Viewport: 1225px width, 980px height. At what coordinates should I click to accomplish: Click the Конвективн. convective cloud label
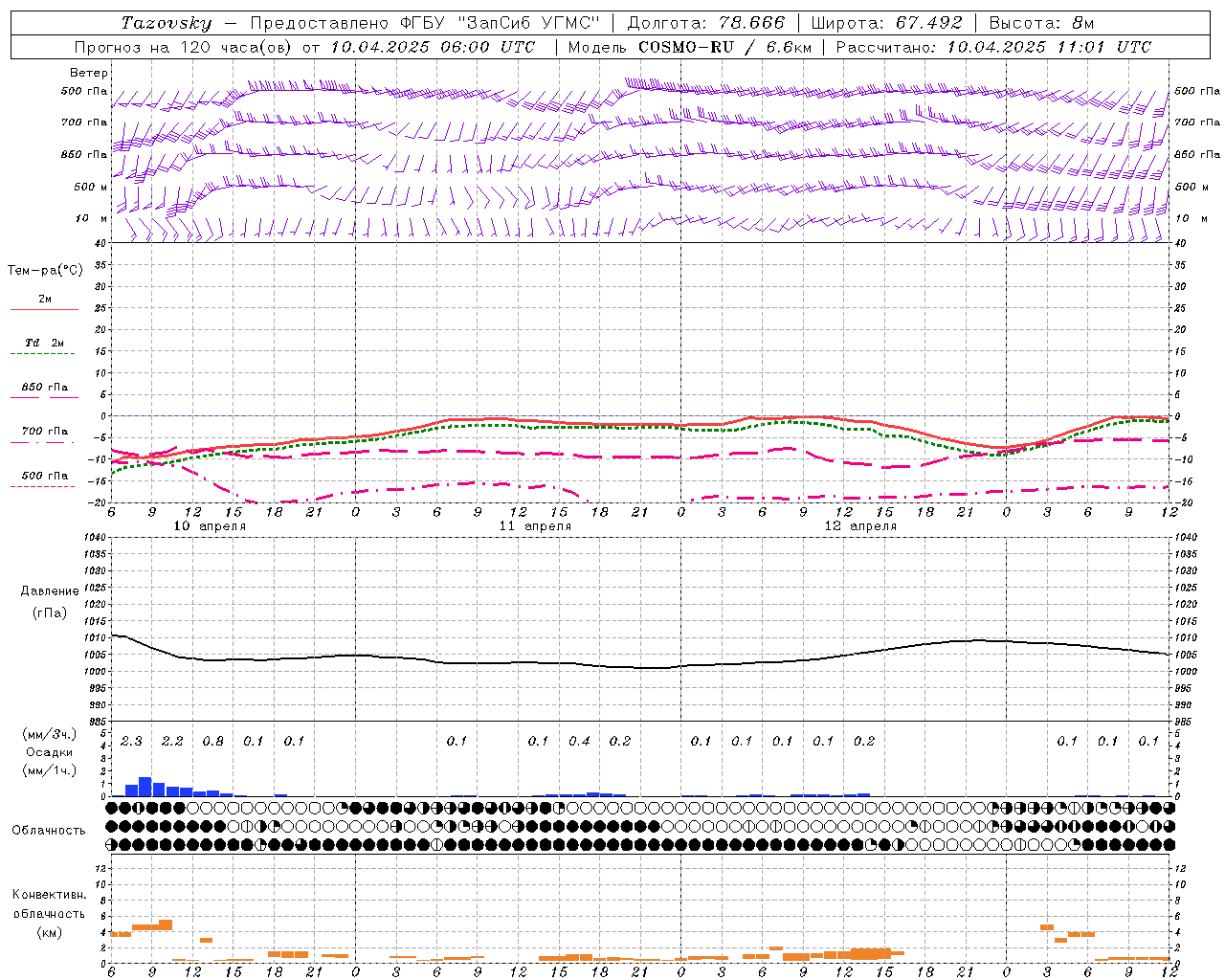pos(49,895)
